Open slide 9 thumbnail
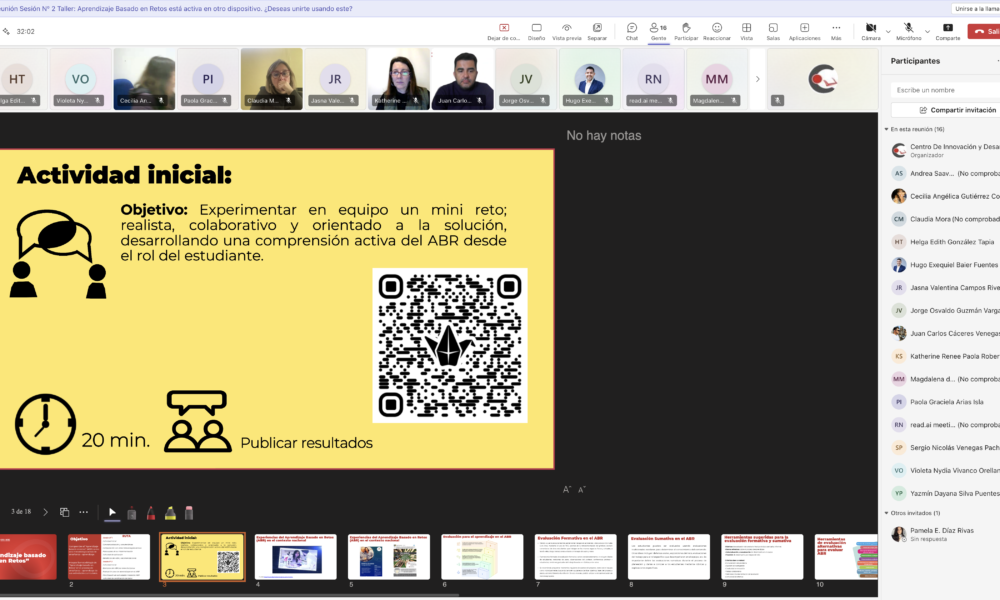Viewport: 1000px width, 600px height. (x=762, y=557)
